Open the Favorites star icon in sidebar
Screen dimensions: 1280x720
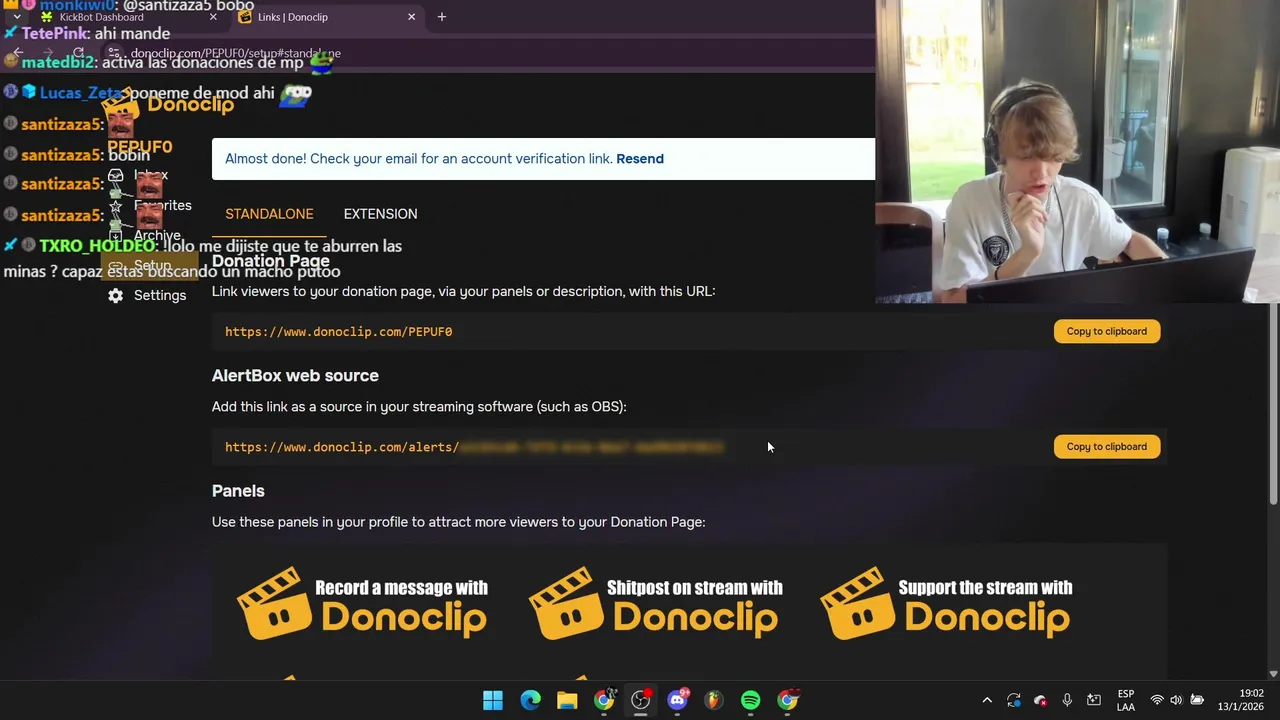pyautogui.click(x=116, y=206)
